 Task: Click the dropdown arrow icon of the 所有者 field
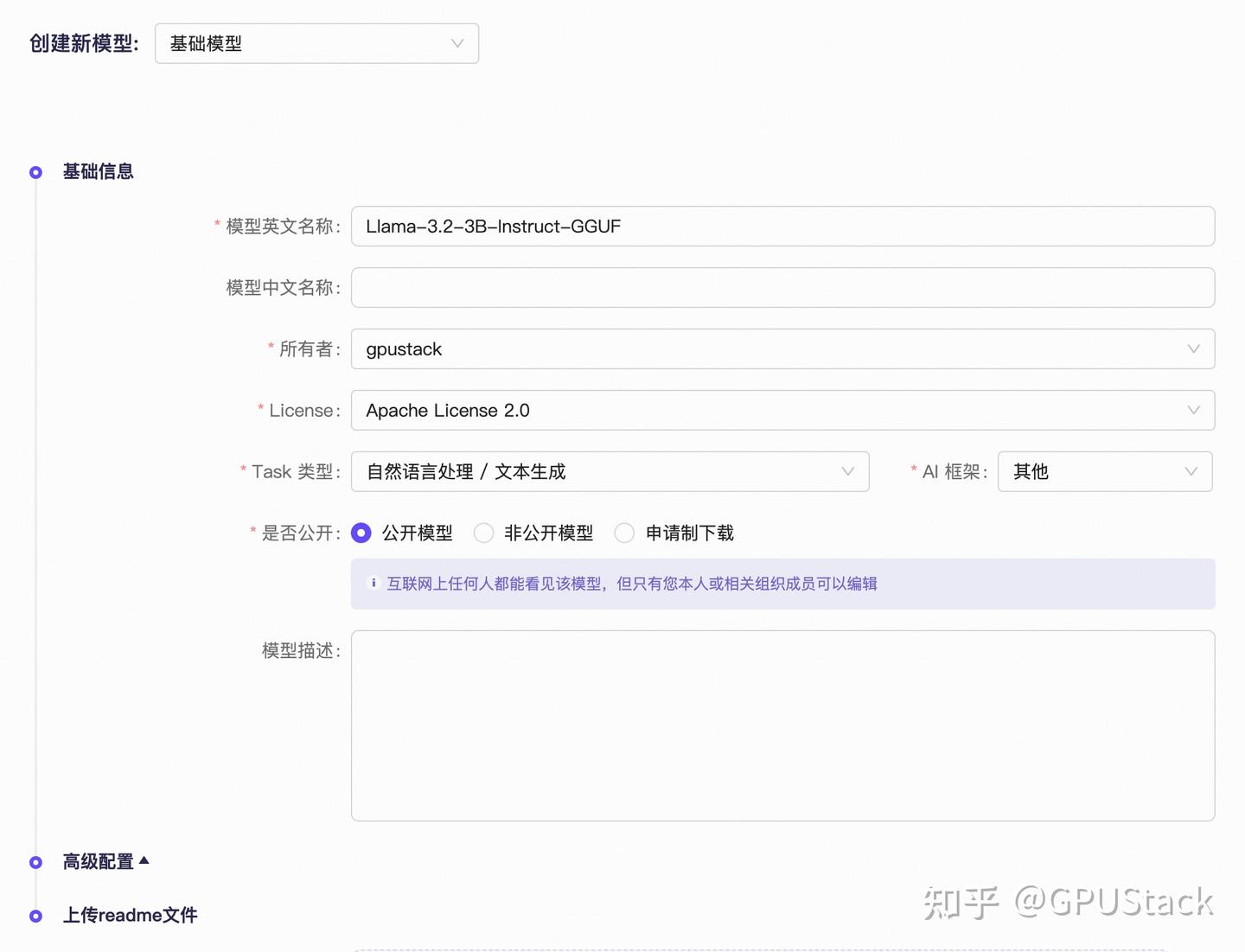tap(1194, 349)
